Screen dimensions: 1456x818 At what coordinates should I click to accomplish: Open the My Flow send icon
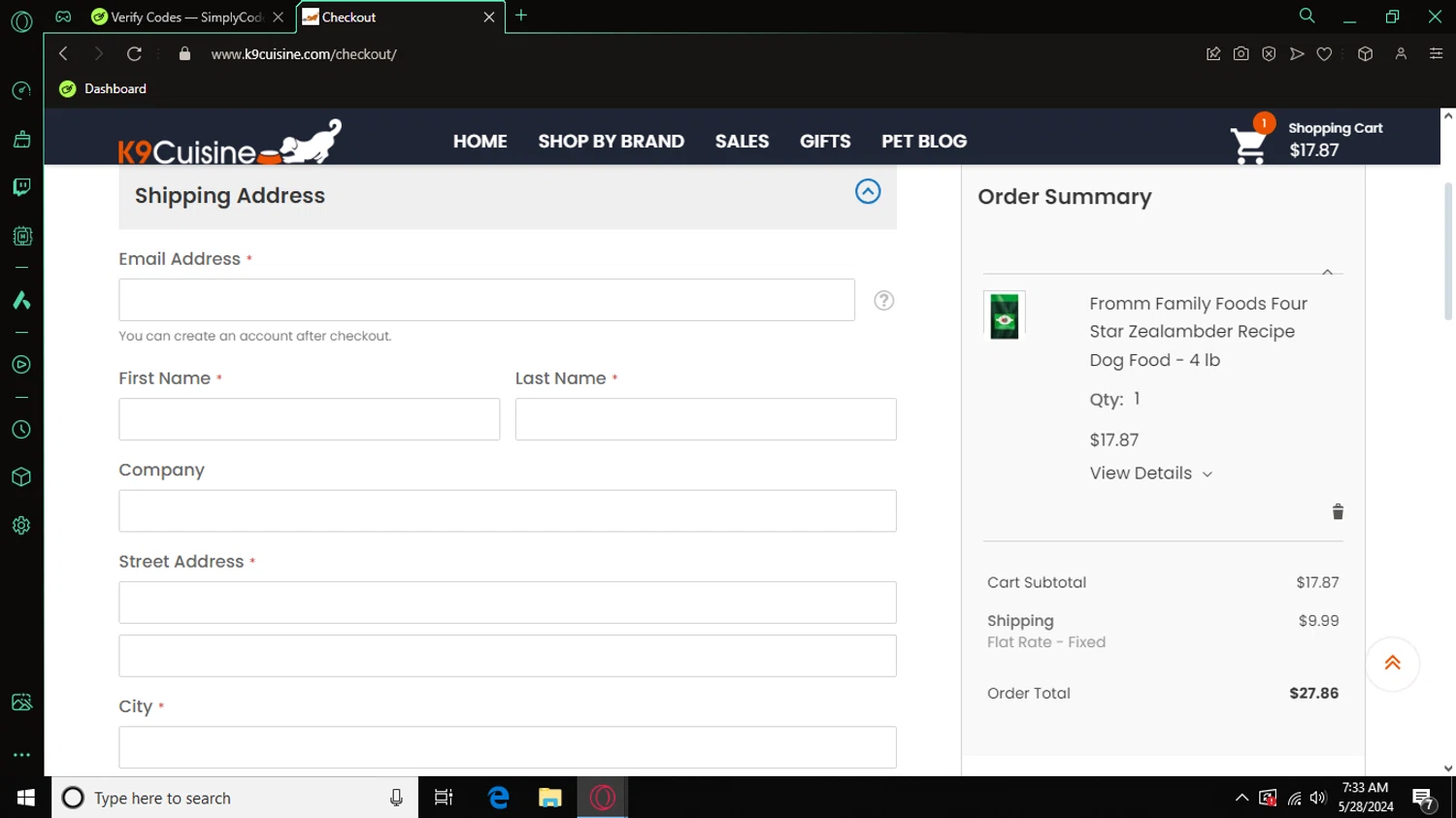(x=1297, y=54)
